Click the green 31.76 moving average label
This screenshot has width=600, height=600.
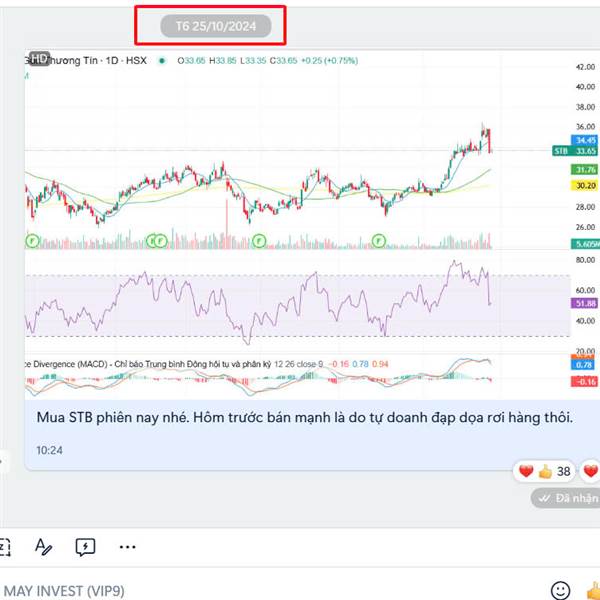(584, 169)
